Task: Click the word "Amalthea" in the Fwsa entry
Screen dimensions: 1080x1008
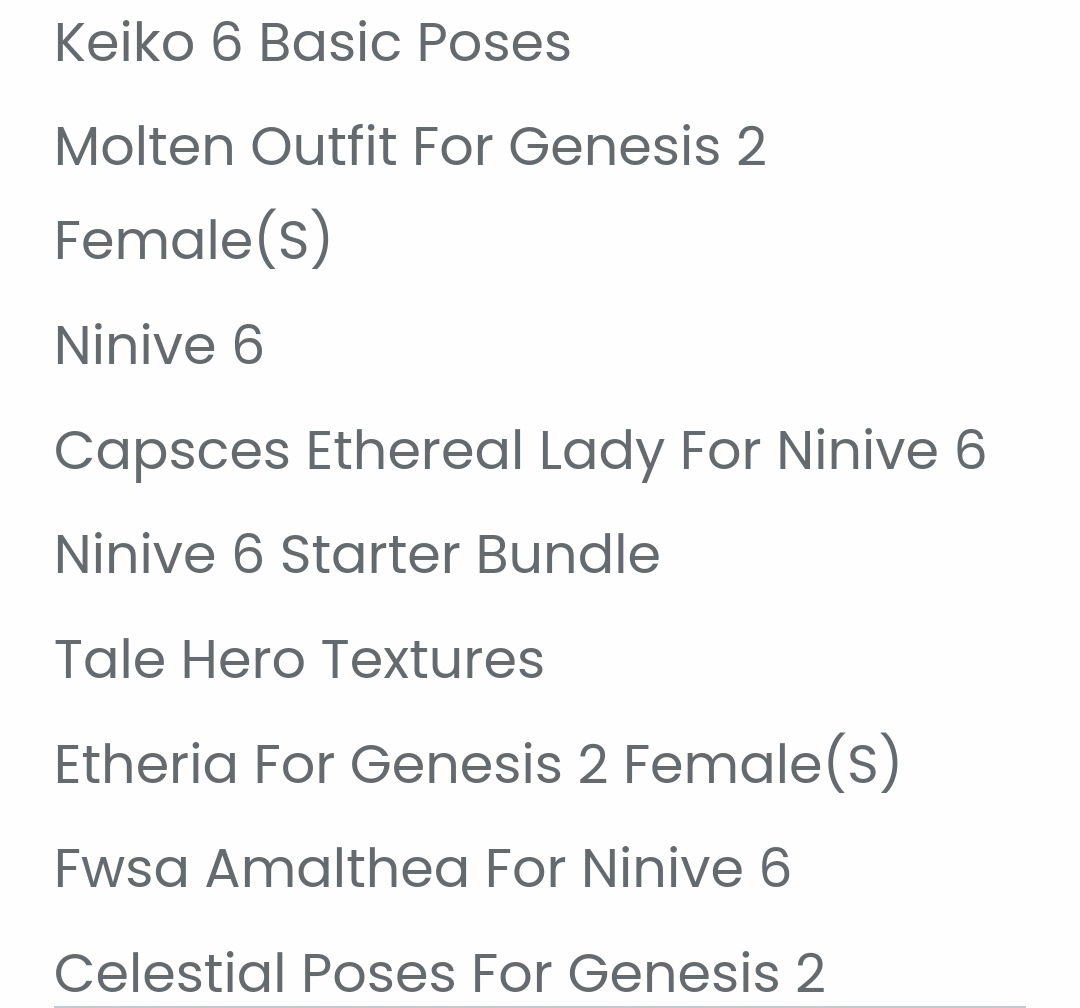Action: point(337,868)
